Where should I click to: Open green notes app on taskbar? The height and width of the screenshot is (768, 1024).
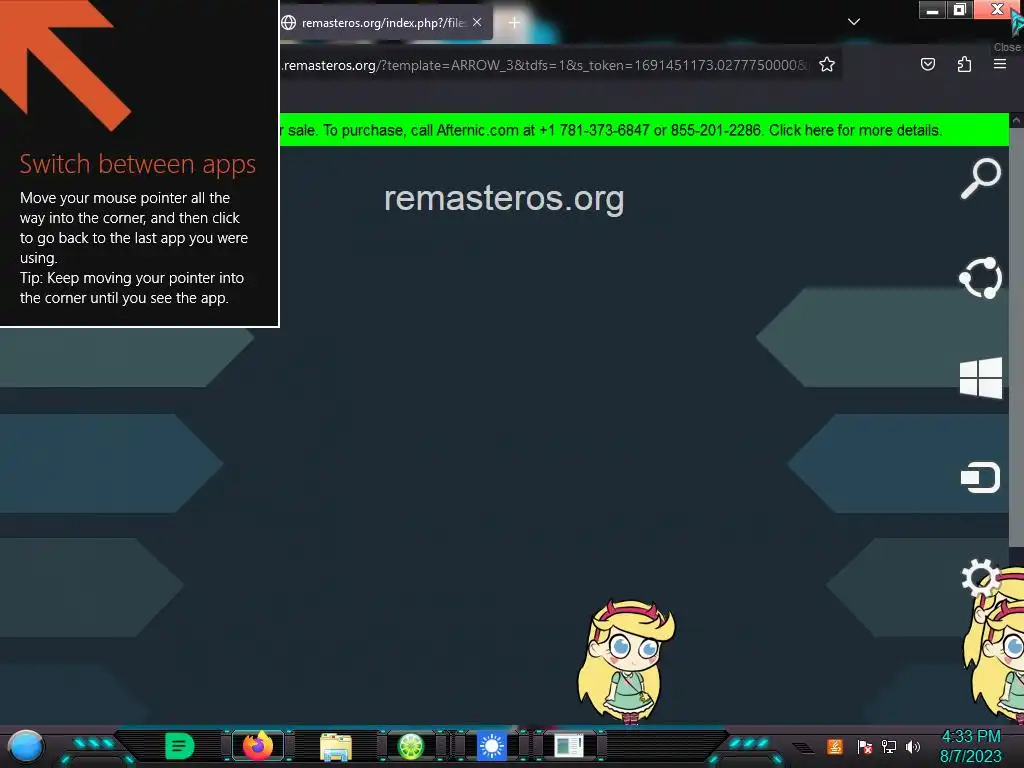180,746
